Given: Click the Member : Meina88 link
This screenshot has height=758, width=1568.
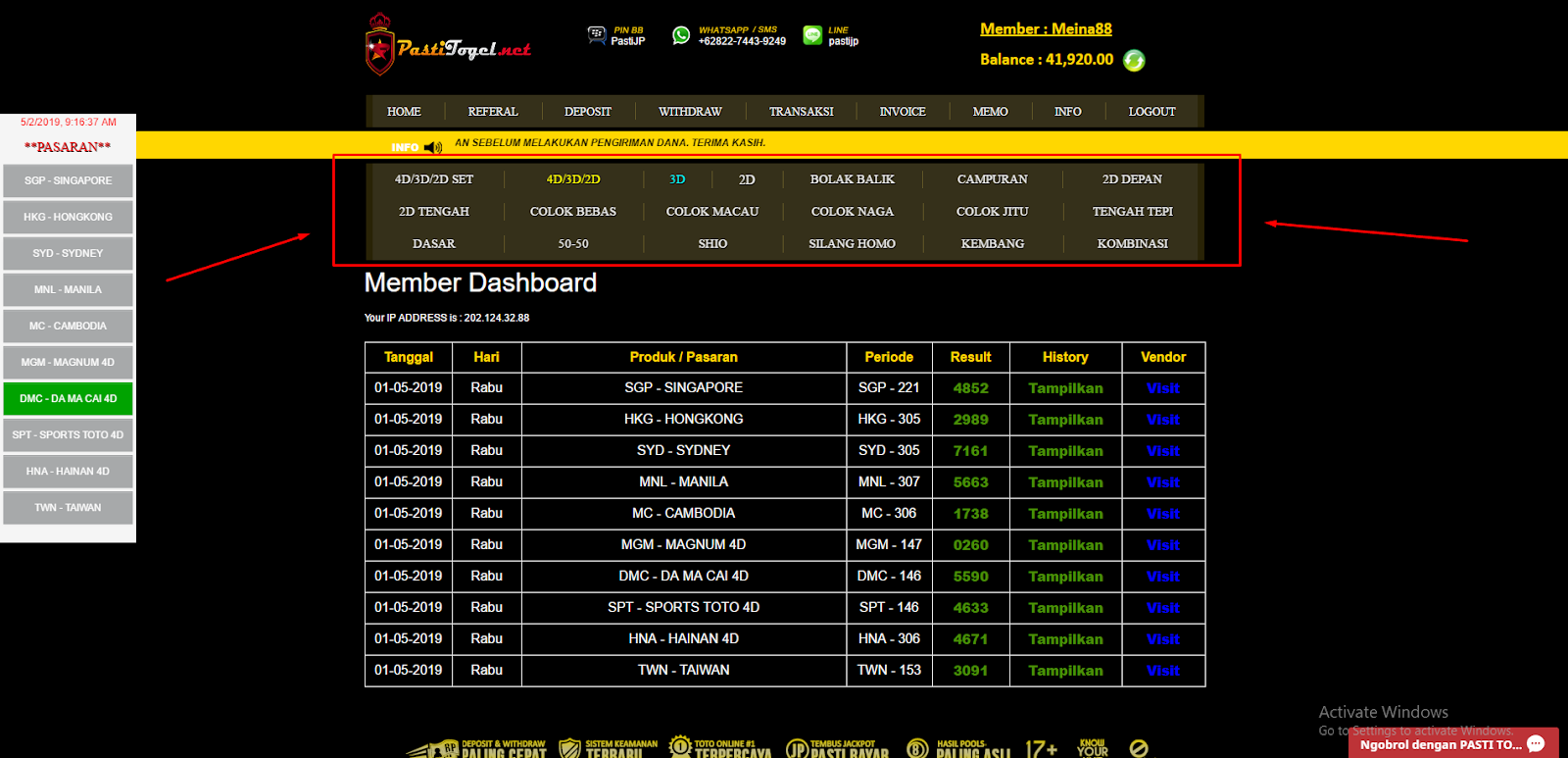Looking at the screenshot, I should coord(1046,29).
